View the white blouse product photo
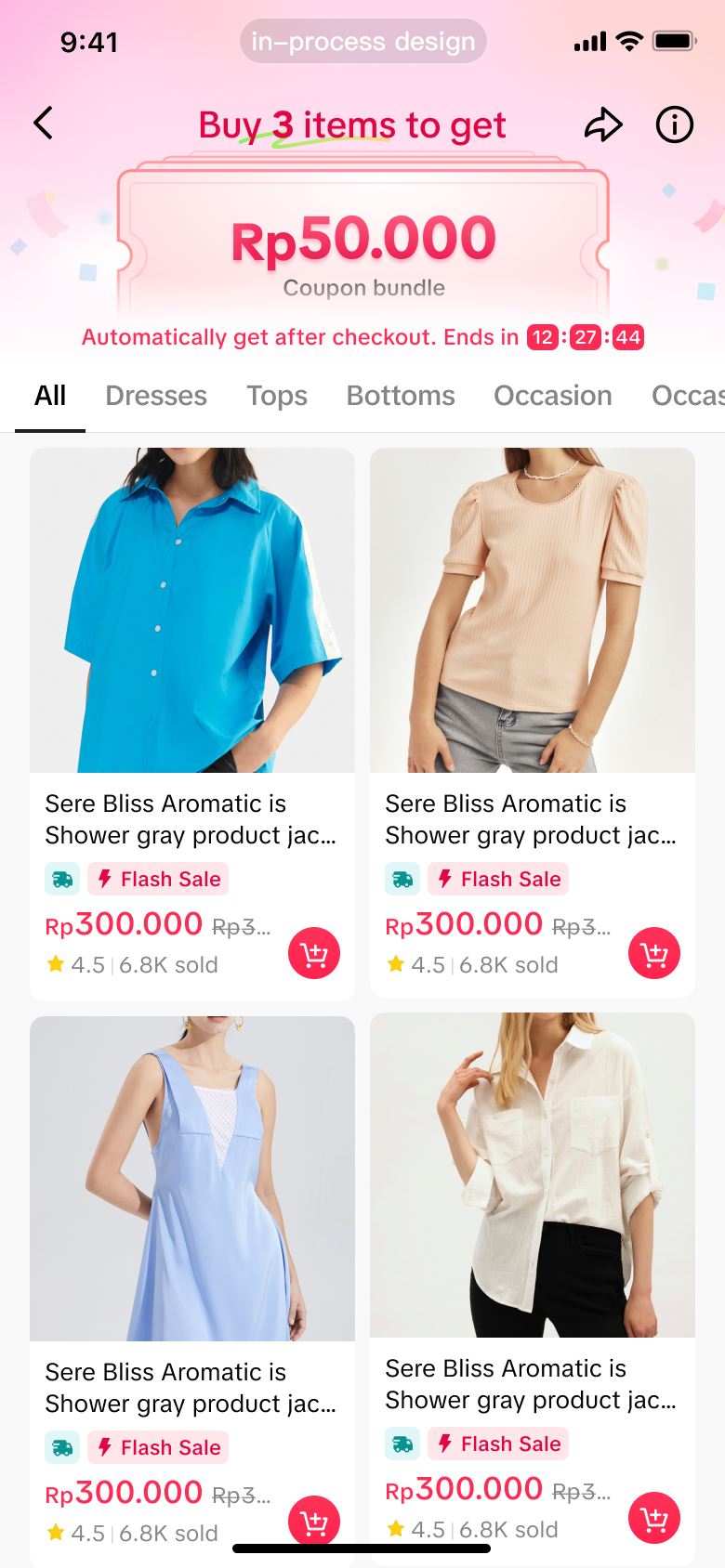725x1568 pixels. coord(533,1175)
